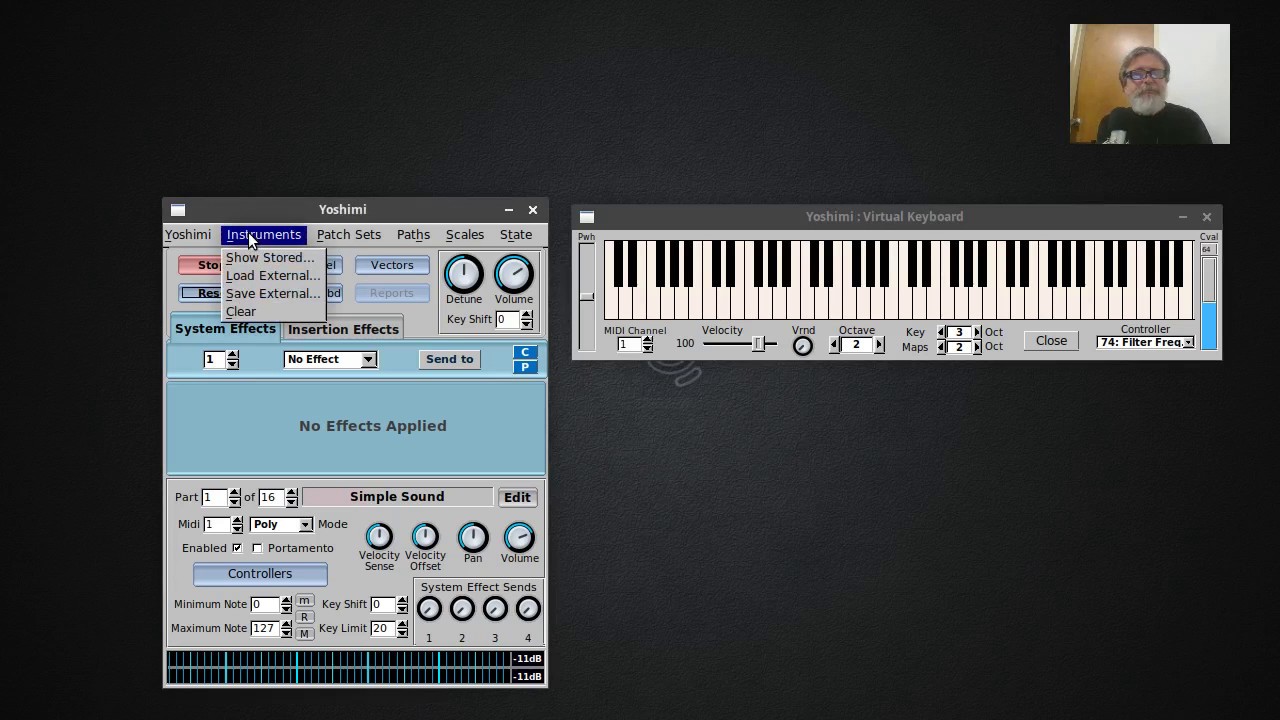
Task: Click the part Key Shift field beside Minimum Note
Action: [x=382, y=604]
